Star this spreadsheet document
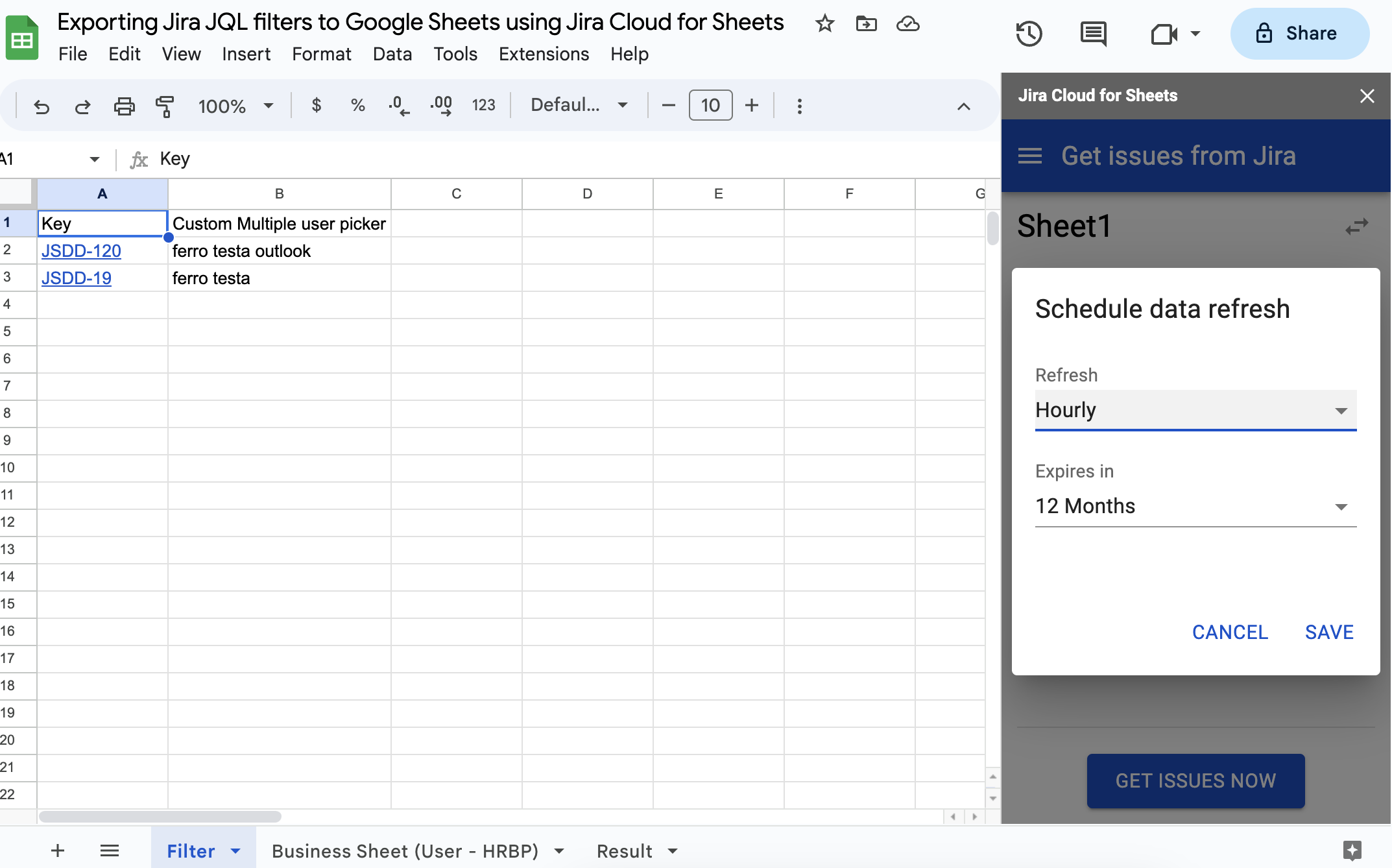The width and height of the screenshot is (1392, 868). (x=824, y=24)
